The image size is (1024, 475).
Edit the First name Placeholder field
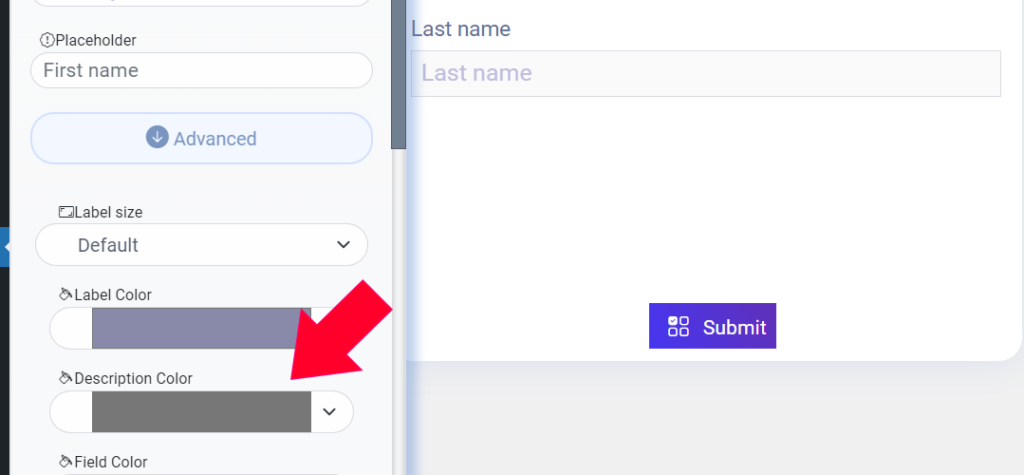click(x=202, y=71)
